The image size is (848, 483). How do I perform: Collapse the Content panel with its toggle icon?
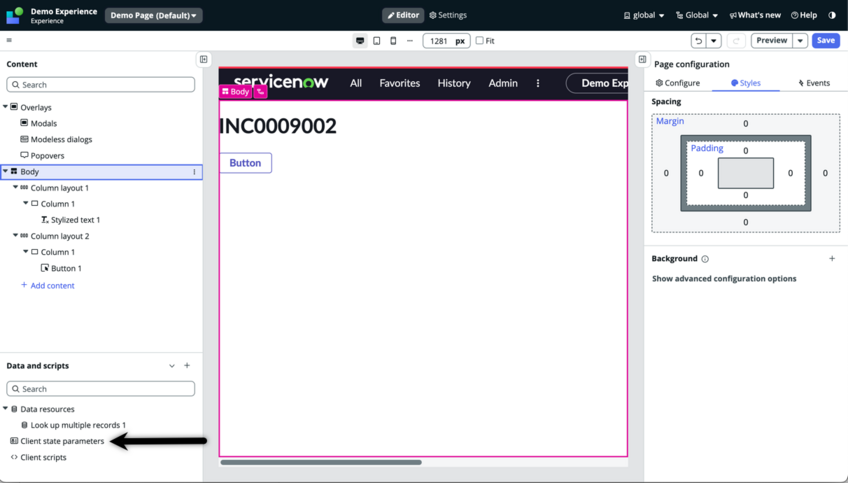tap(204, 59)
